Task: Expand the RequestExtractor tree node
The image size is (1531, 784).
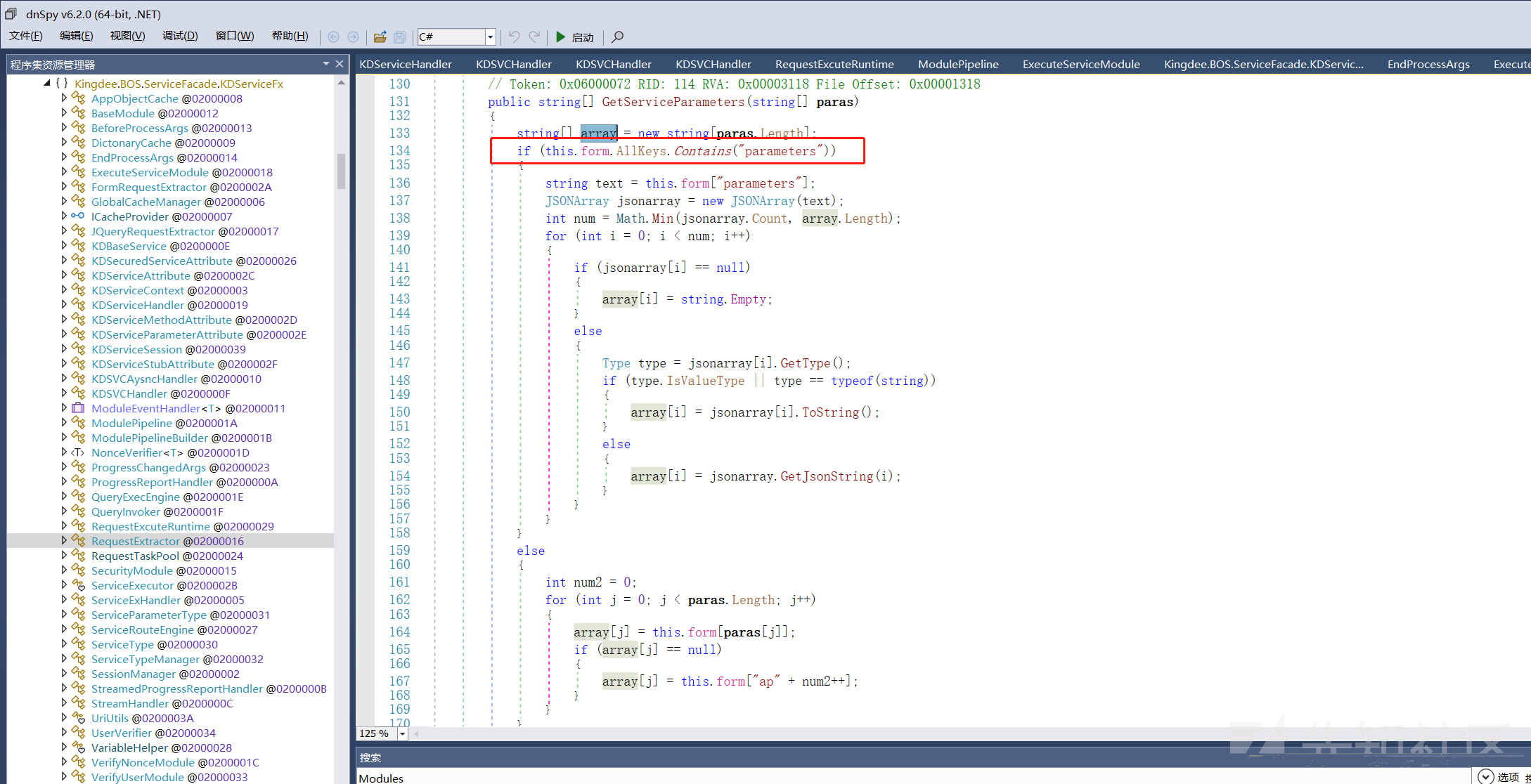Action: click(x=64, y=541)
